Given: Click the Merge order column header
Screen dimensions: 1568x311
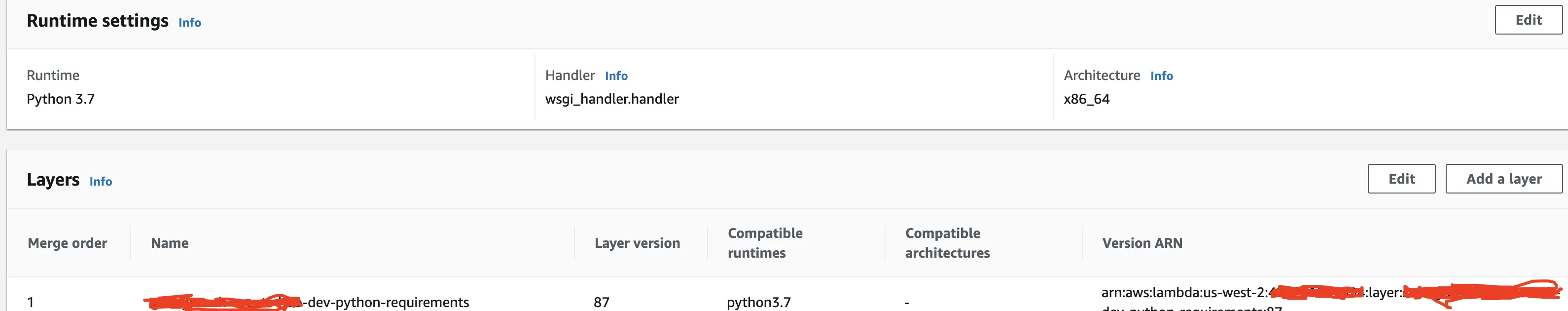Looking at the screenshot, I should (x=68, y=243).
